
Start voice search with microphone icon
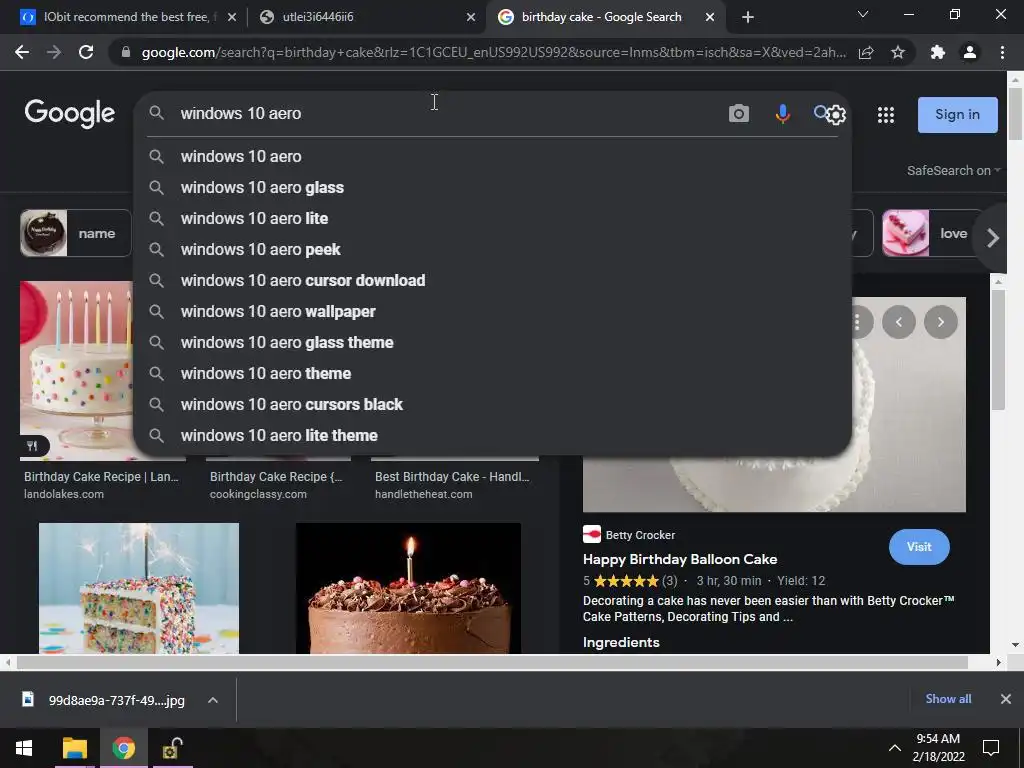point(782,114)
